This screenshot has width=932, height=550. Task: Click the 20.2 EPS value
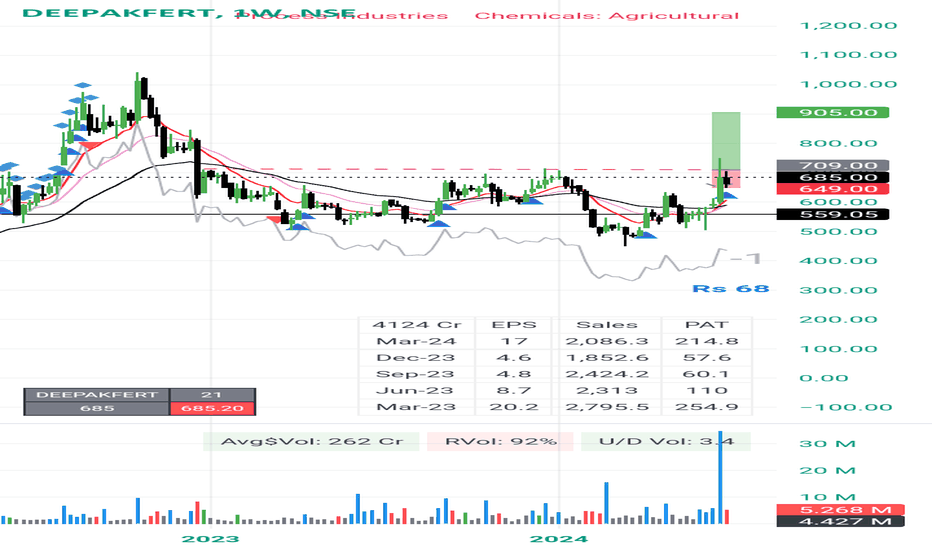click(514, 407)
